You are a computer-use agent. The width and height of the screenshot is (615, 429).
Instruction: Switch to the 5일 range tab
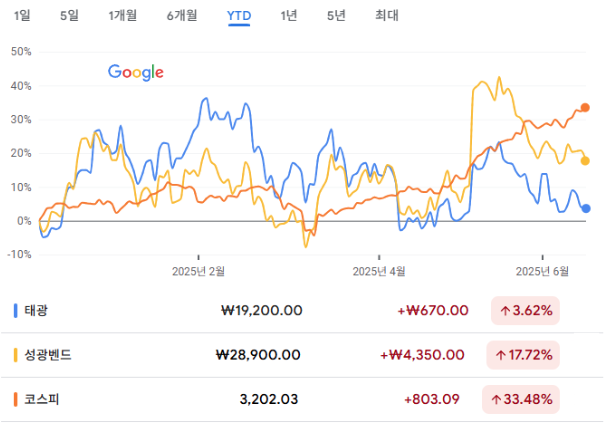pyautogui.click(x=69, y=16)
